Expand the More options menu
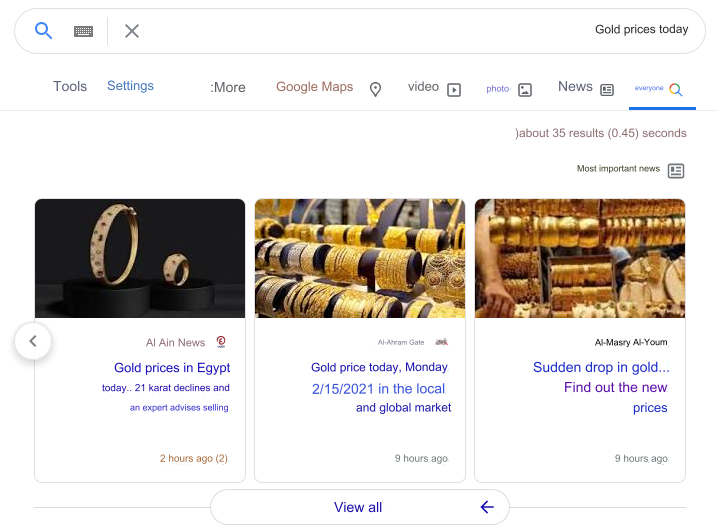The height and width of the screenshot is (529, 717). pyautogui.click(x=228, y=87)
